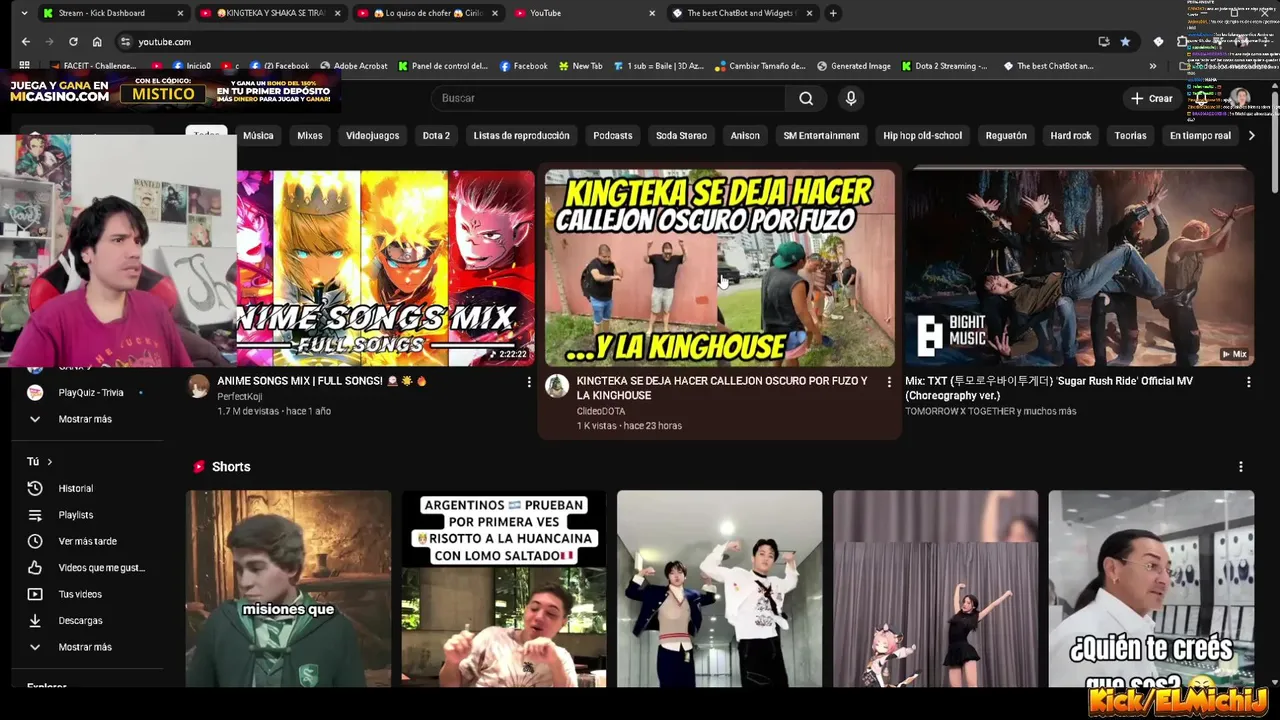The height and width of the screenshot is (720, 1280).
Task: Open the Generated Image bookmark
Action: point(853,66)
